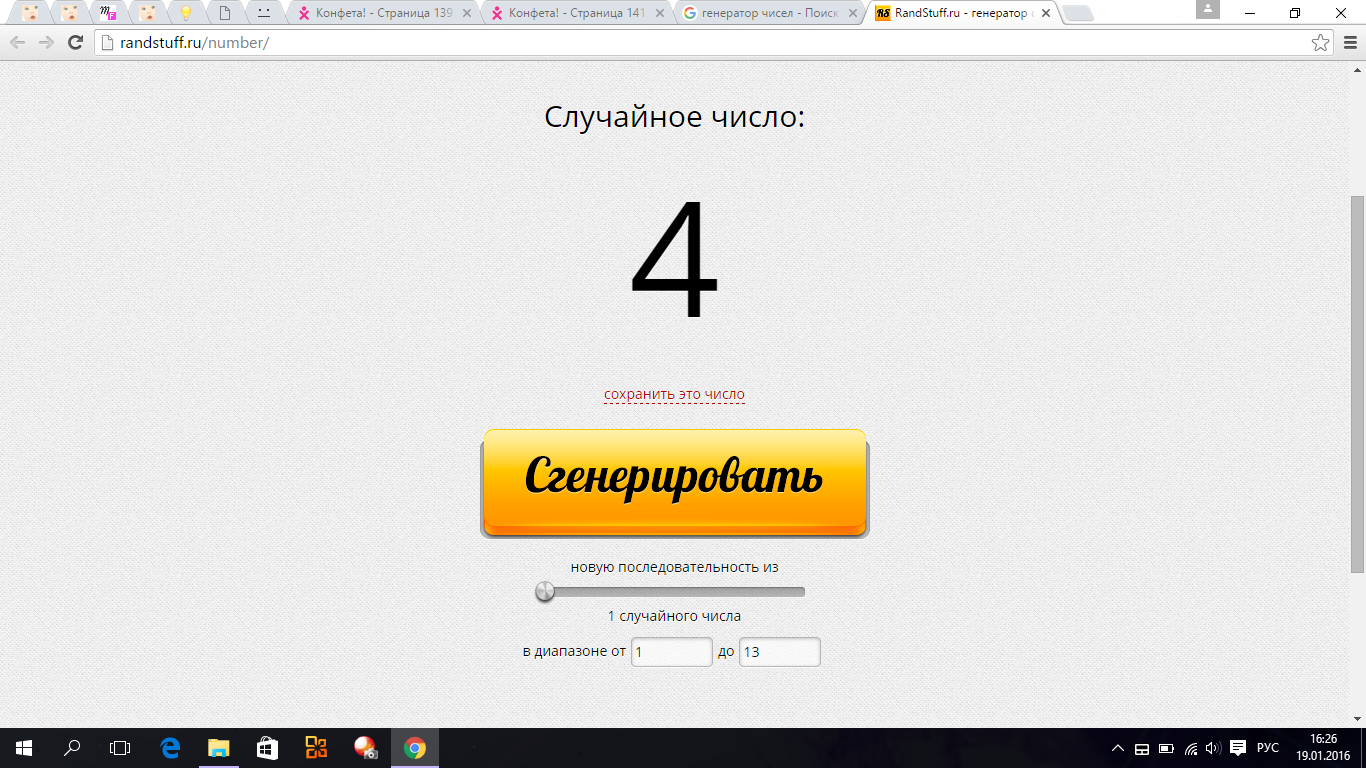Screen dimensions: 1366x768
Task: Open the Windows Start menu
Action: pos(24,747)
